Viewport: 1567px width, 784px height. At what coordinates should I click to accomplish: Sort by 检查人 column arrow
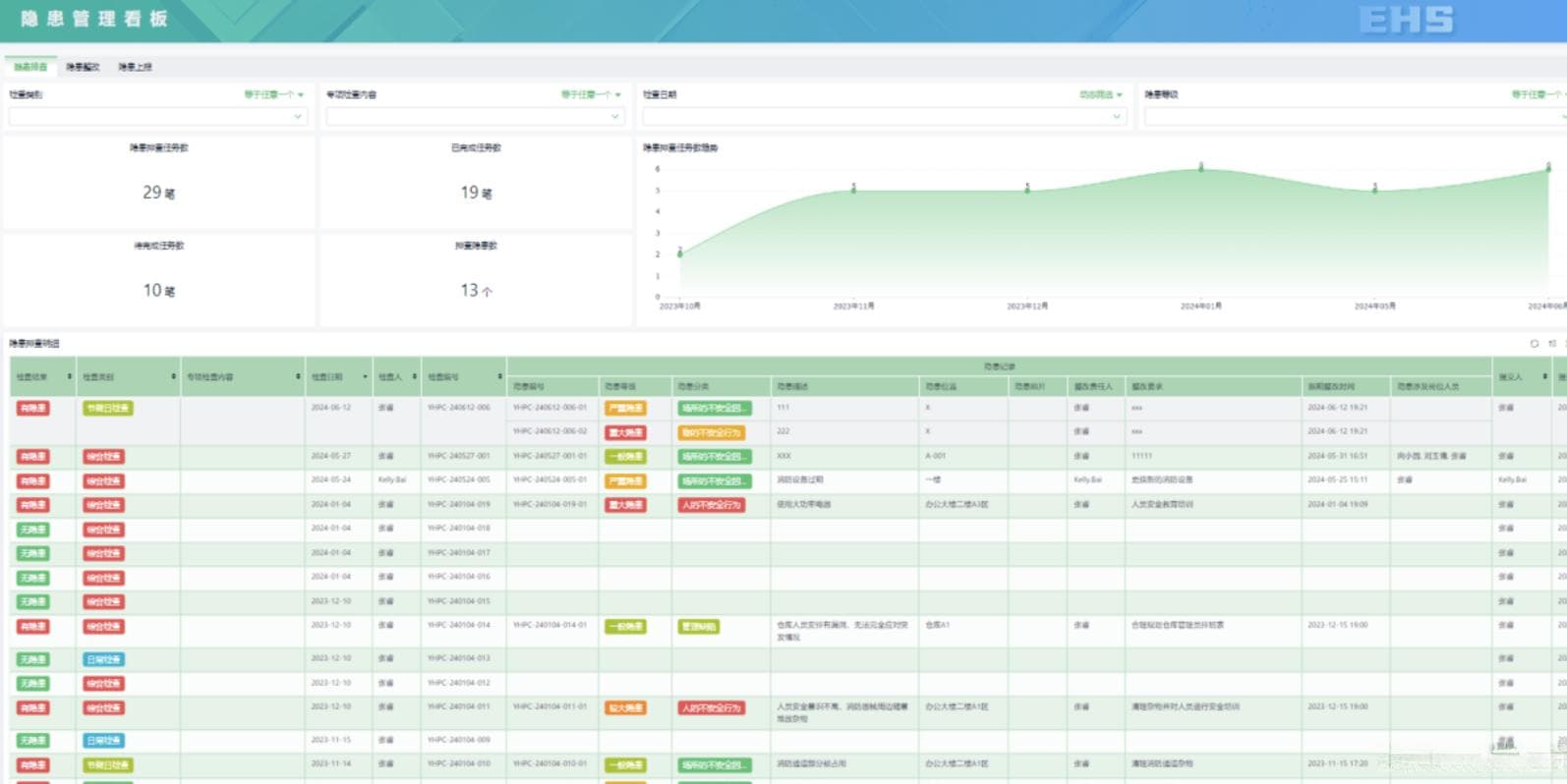coord(415,376)
